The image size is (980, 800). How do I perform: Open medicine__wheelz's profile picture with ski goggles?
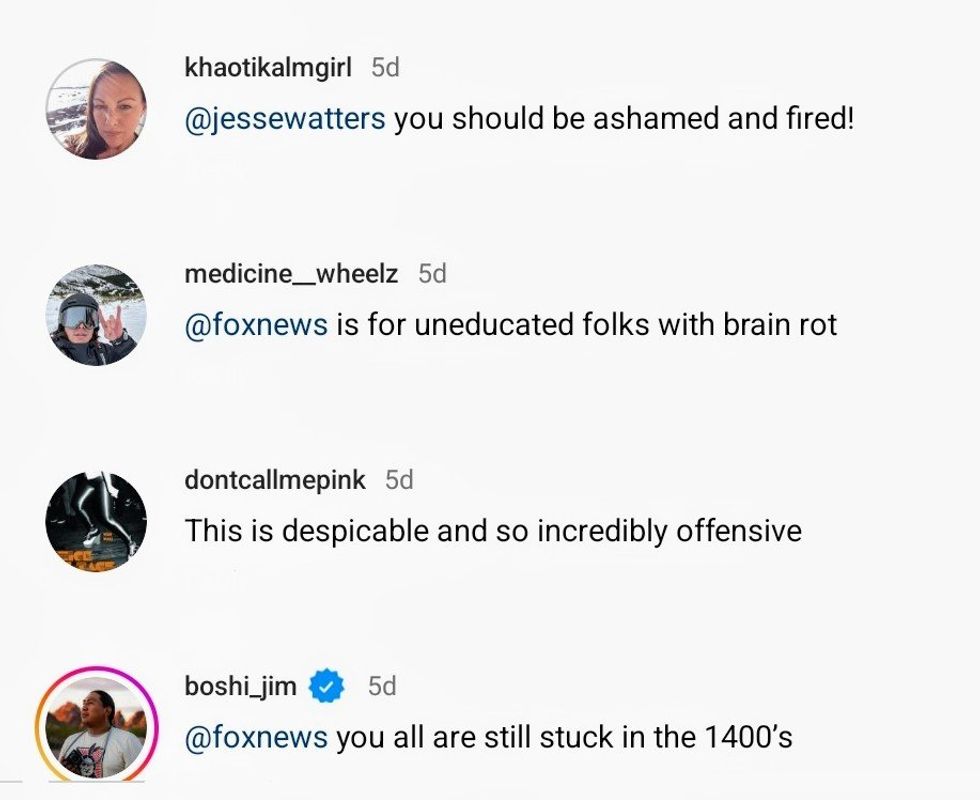[x=96, y=315]
